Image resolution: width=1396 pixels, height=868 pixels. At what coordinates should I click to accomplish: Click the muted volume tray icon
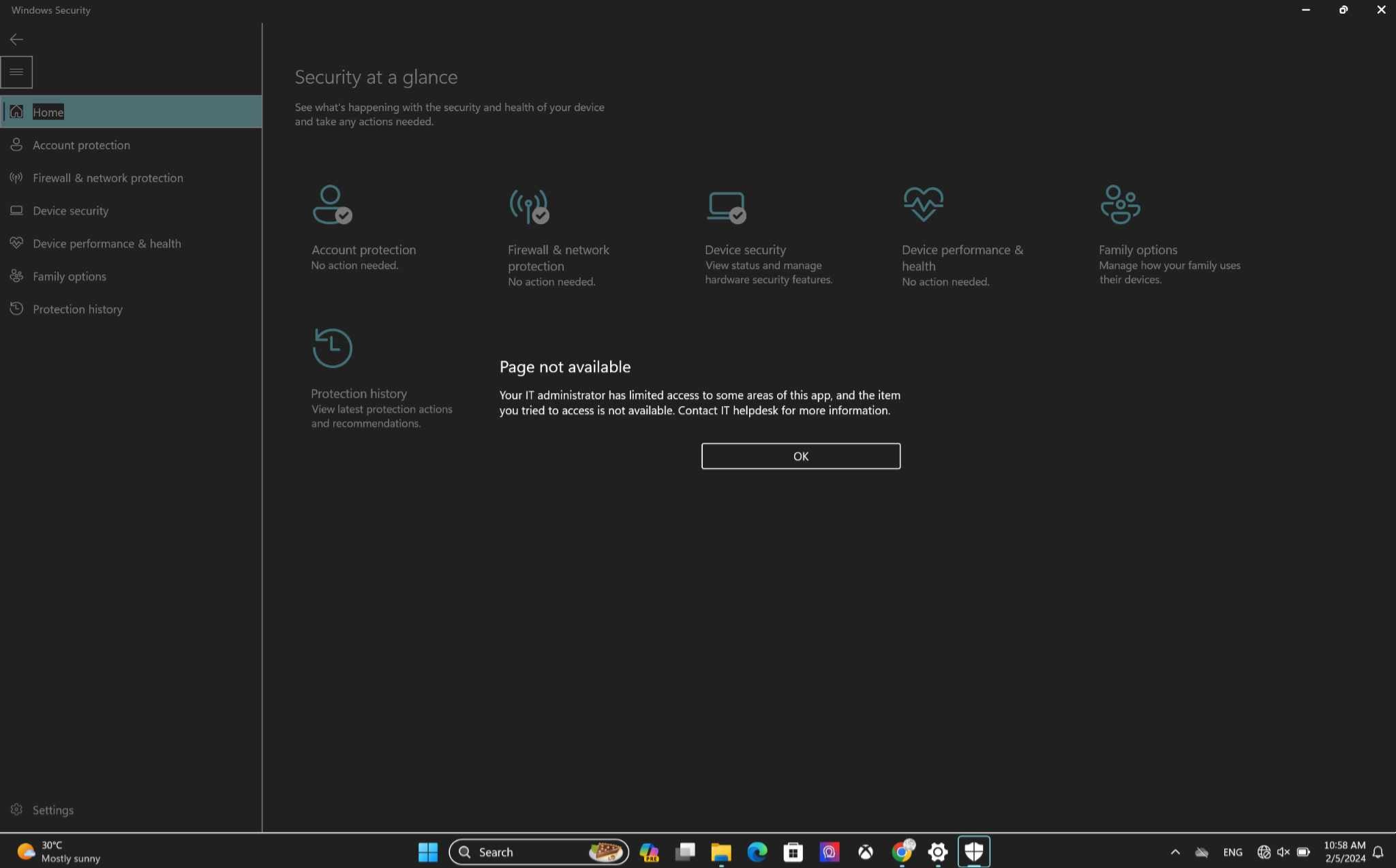point(1283,852)
